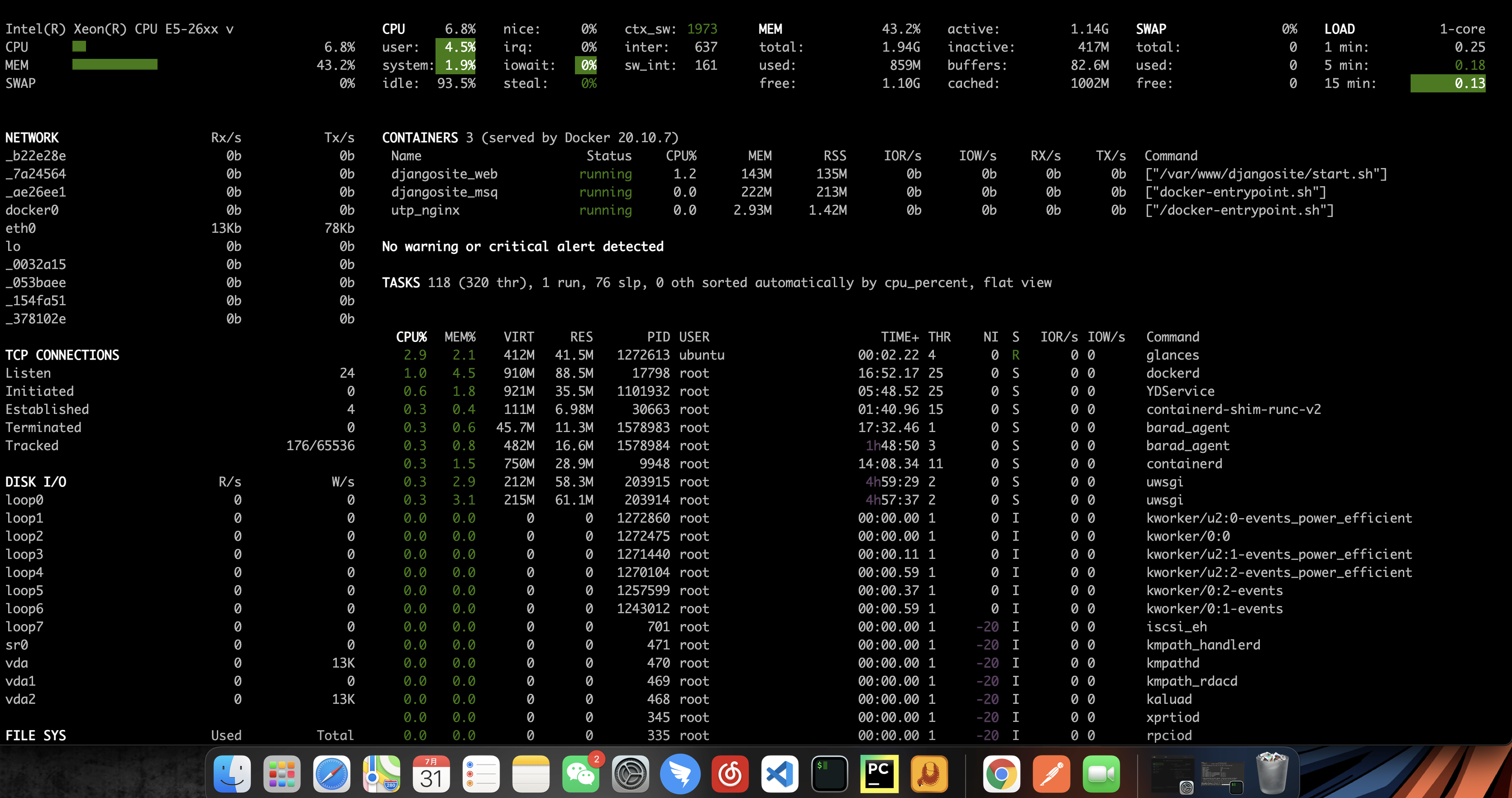Open Launchpad from the dock
Screen dimensions: 1512x798
pos(282,774)
